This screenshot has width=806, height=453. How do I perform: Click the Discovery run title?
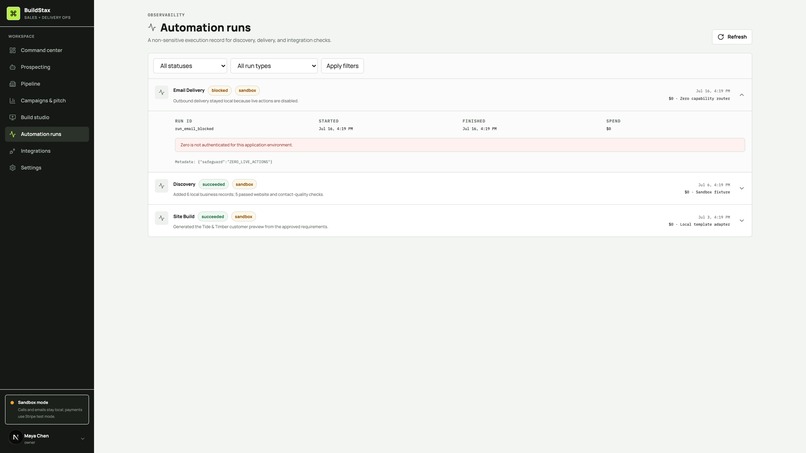(x=184, y=184)
